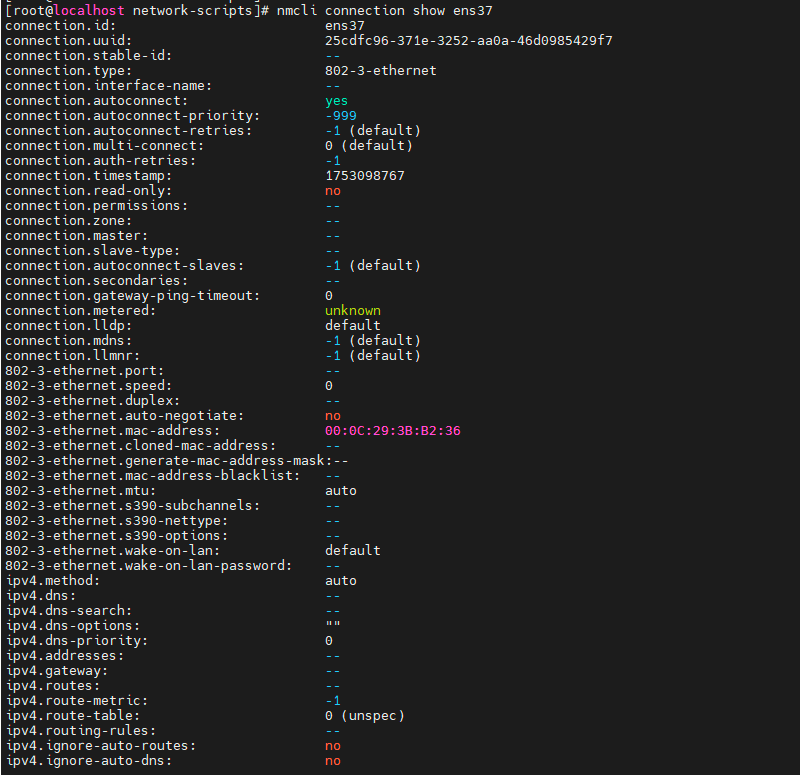Click the '802-3-ethernet.mac-address:' label

113,431
